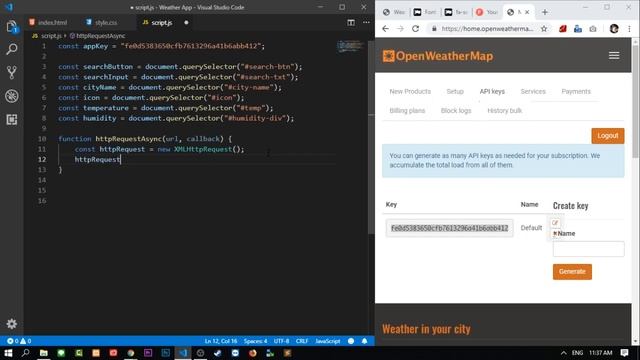640x360 pixels.
Task: Open the Action Center notification icon
Action: (624, 353)
